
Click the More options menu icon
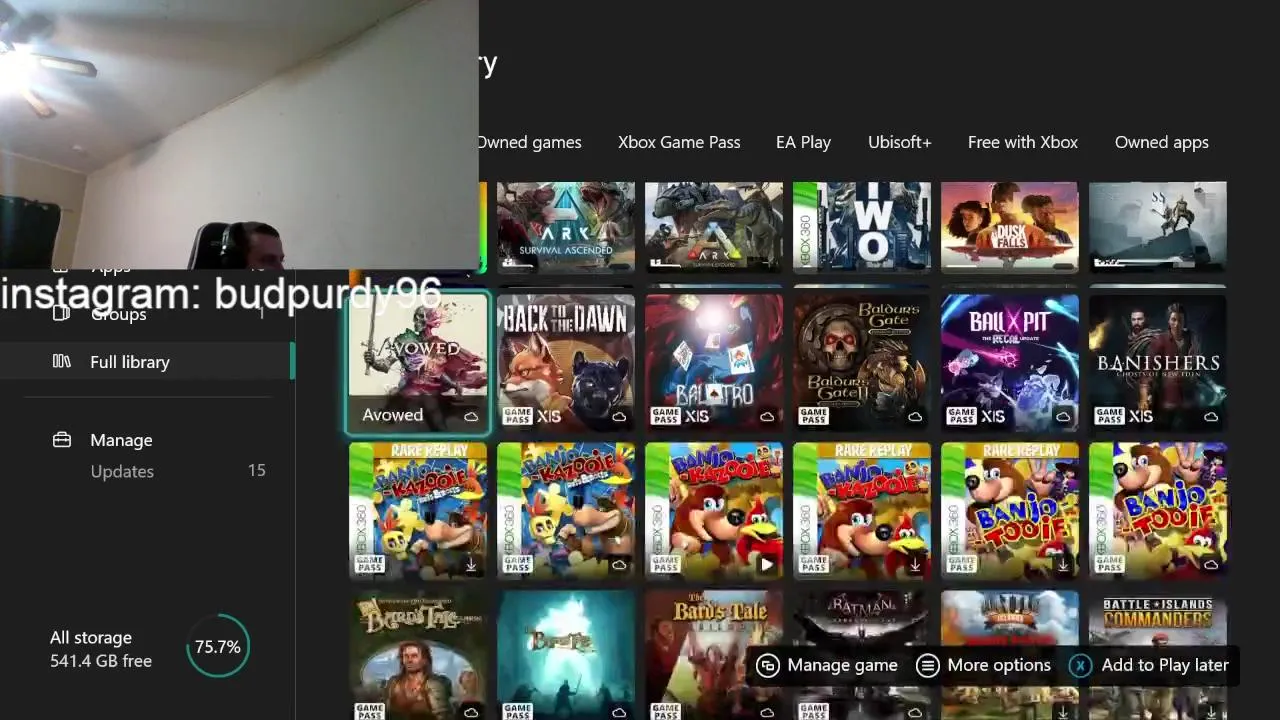click(928, 665)
